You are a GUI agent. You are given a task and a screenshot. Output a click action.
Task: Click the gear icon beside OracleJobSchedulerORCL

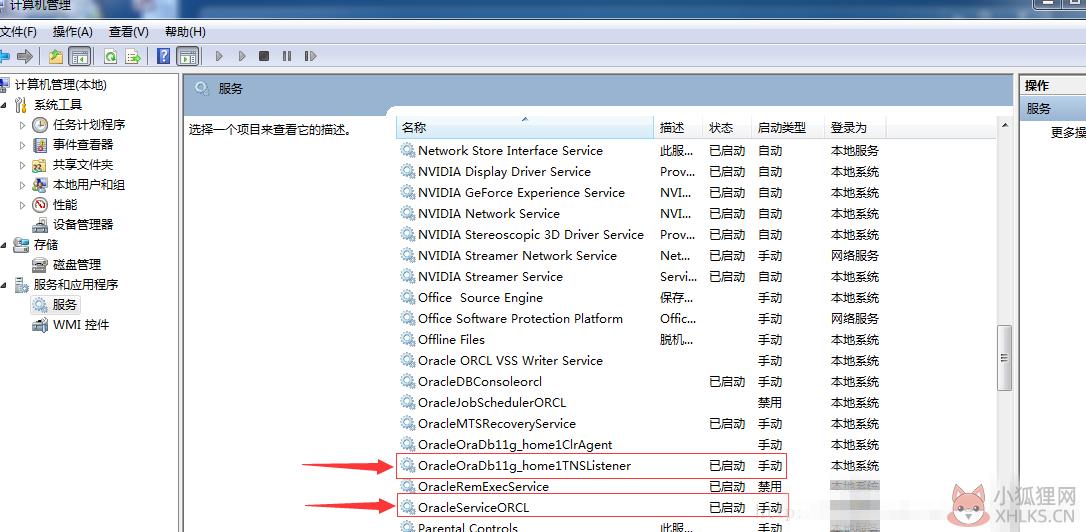[408, 402]
